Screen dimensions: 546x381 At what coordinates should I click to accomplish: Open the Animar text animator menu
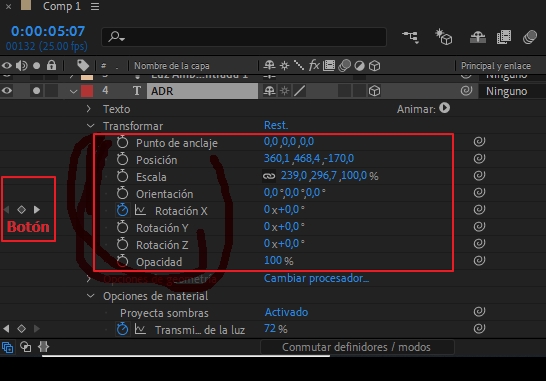[444, 108]
